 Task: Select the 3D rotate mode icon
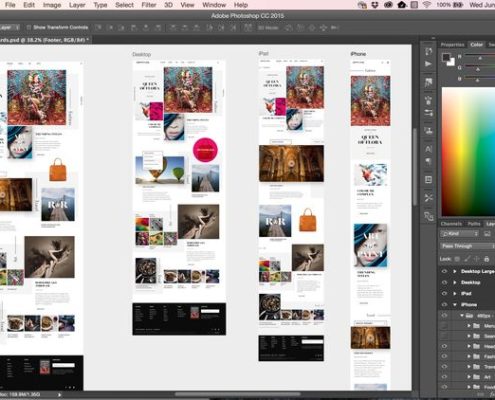(289, 28)
